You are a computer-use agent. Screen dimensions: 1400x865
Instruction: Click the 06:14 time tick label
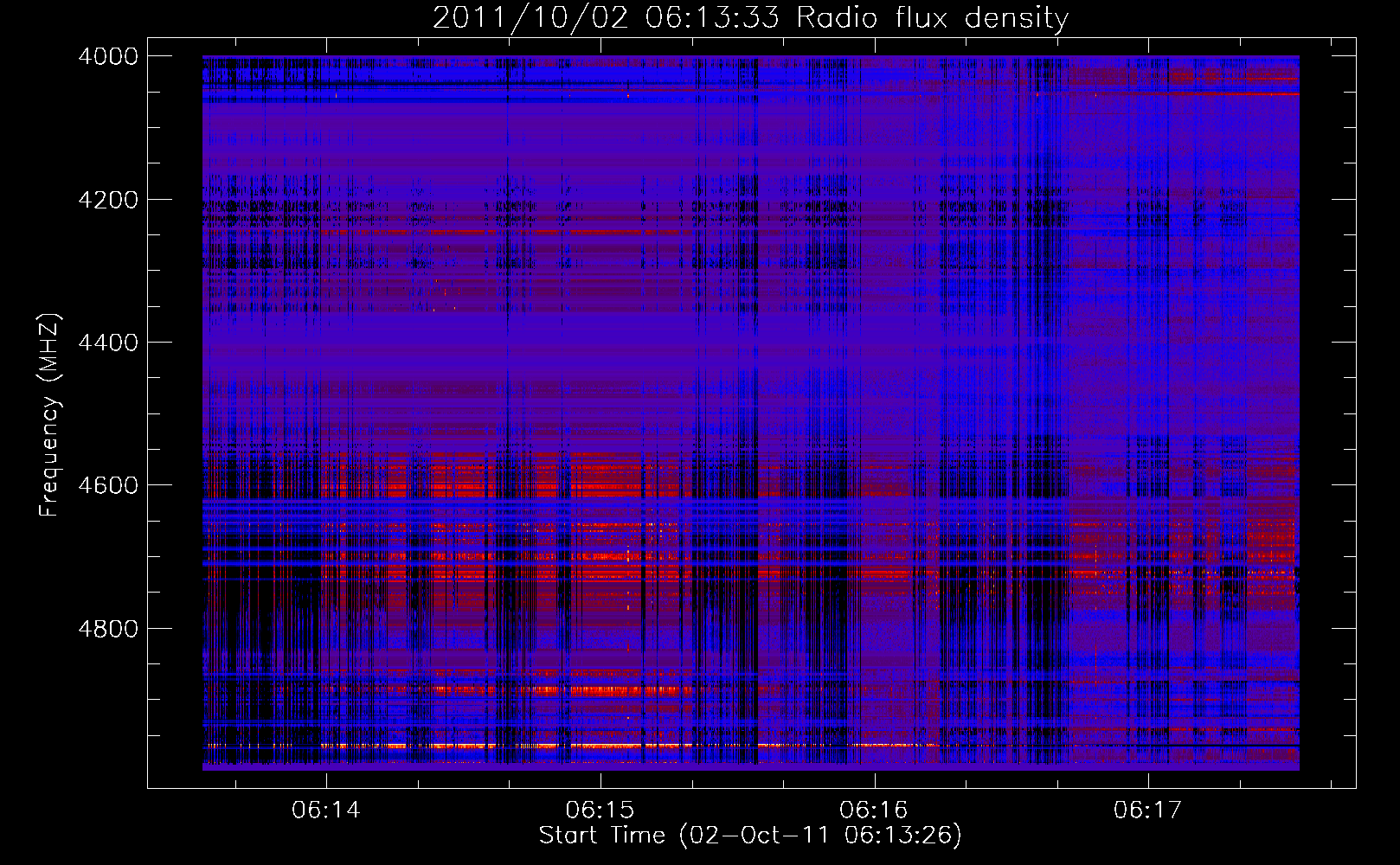pyautogui.click(x=326, y=811)
